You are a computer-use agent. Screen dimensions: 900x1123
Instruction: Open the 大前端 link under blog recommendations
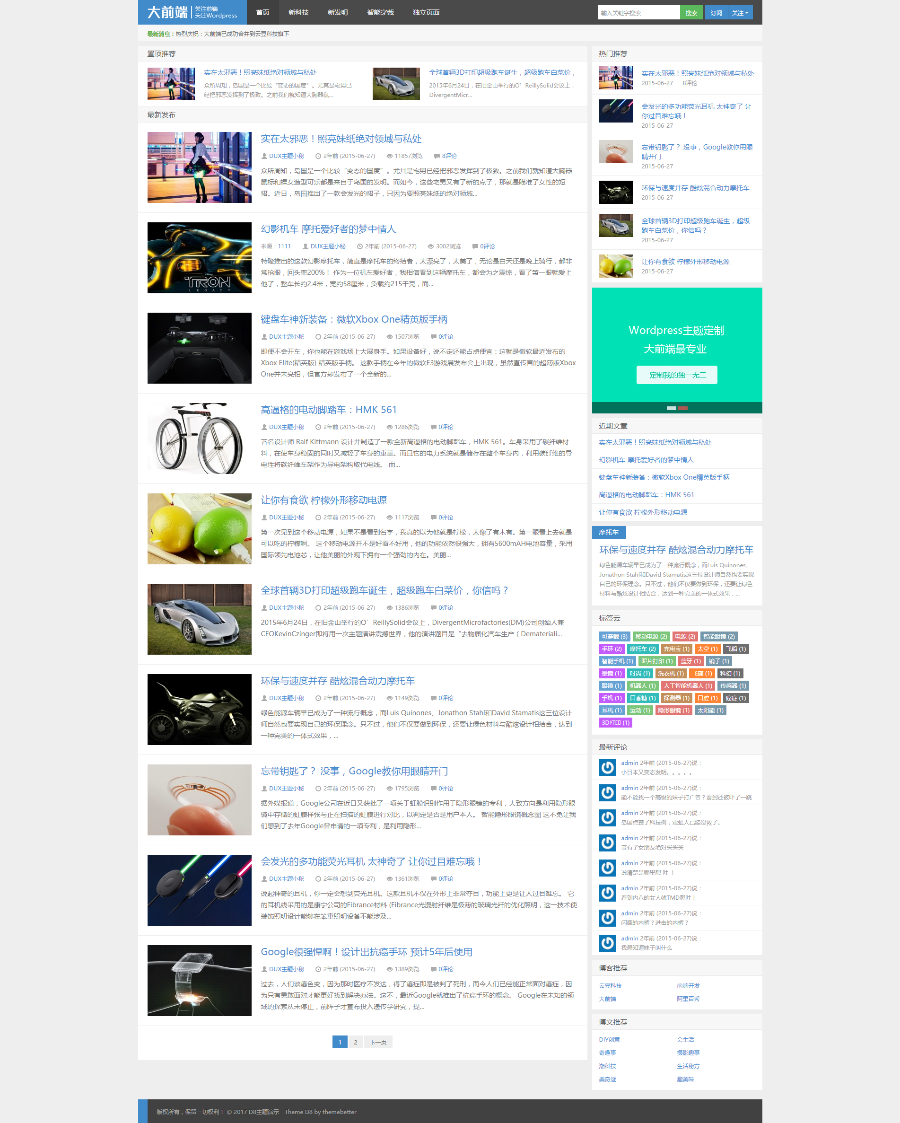point(607,998)
